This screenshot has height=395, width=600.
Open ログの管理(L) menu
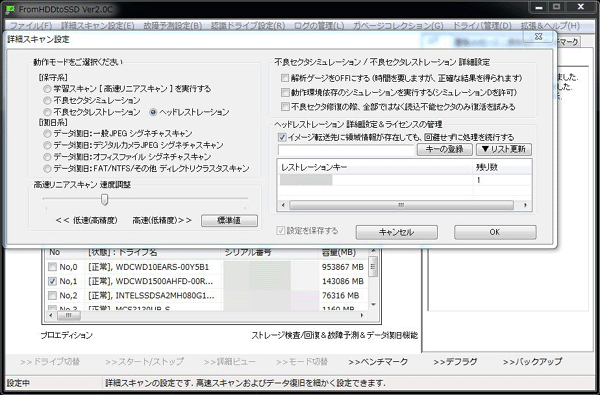319,26
